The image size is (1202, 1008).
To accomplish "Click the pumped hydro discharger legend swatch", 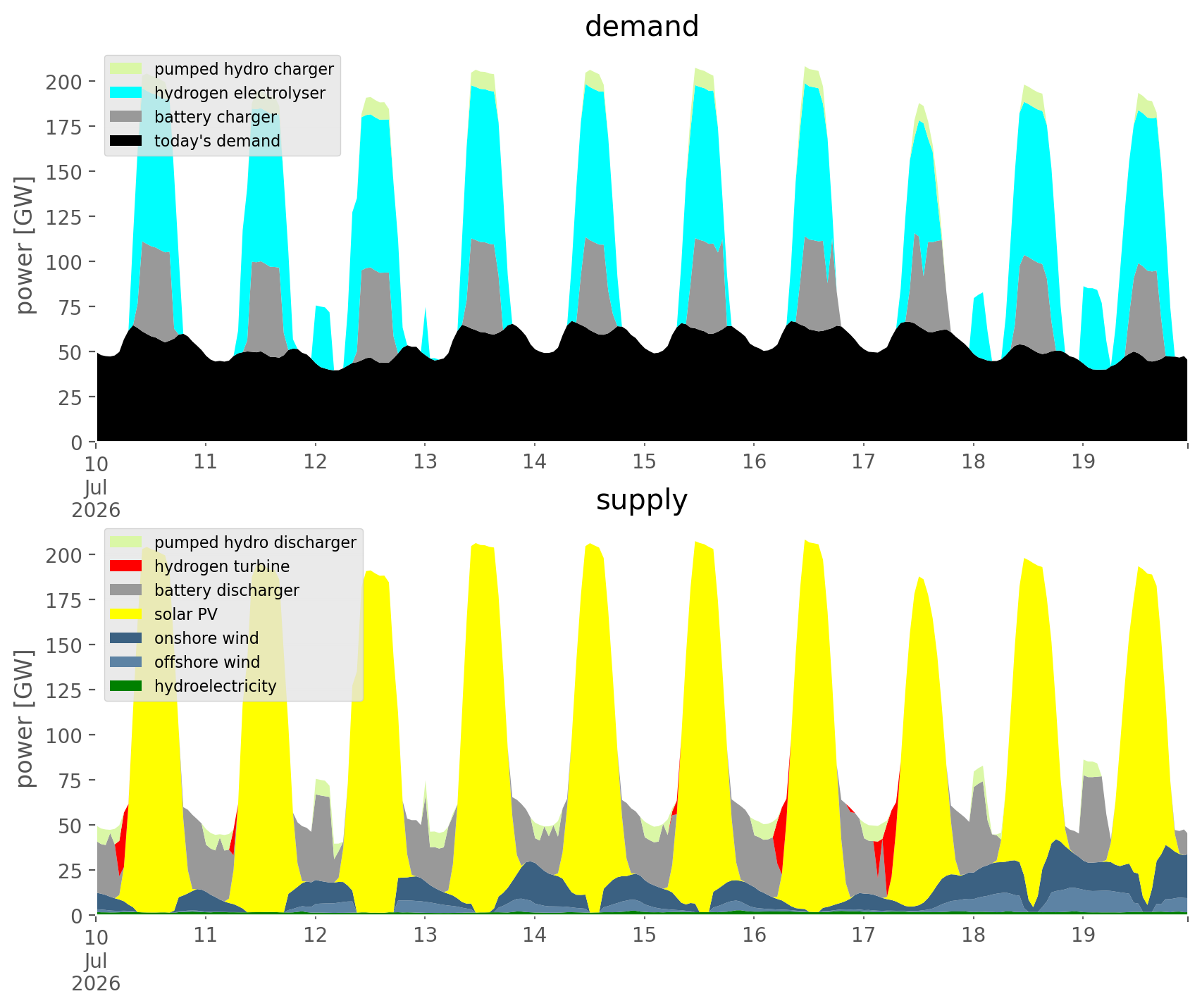I will (126, 542).
